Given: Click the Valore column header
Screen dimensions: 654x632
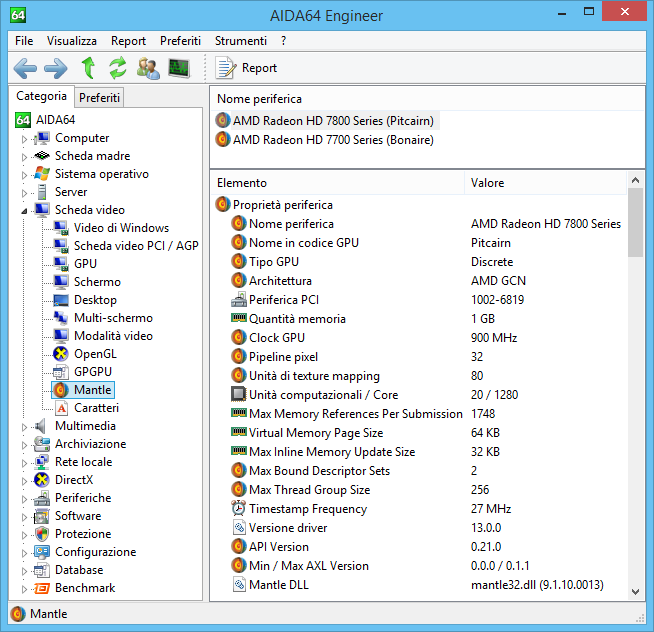Looking at the screenshot, I should pyautogui.click(x=546, y=183).
